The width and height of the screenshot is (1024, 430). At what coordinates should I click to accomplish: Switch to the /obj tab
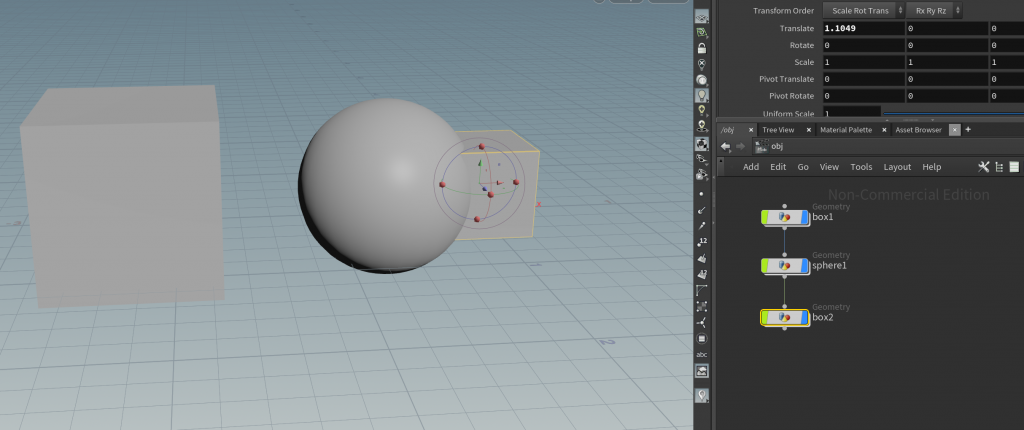728,130
